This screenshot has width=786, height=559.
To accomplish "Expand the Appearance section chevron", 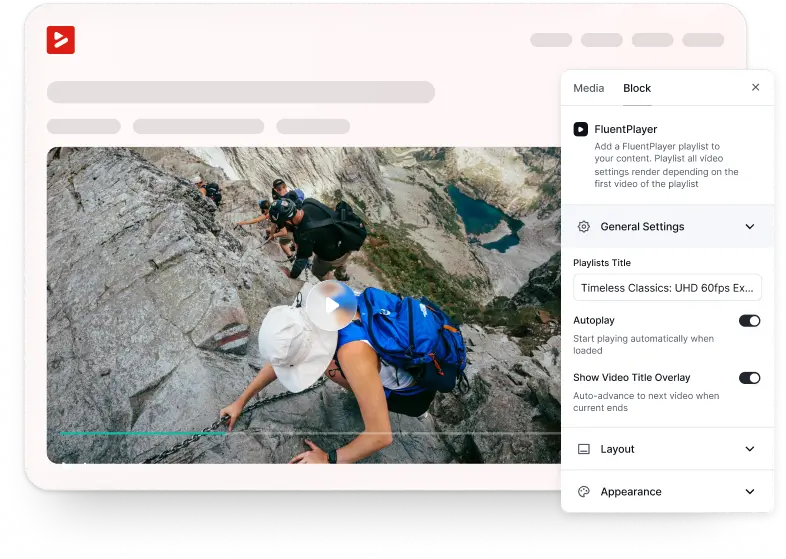I will (750, 492).
